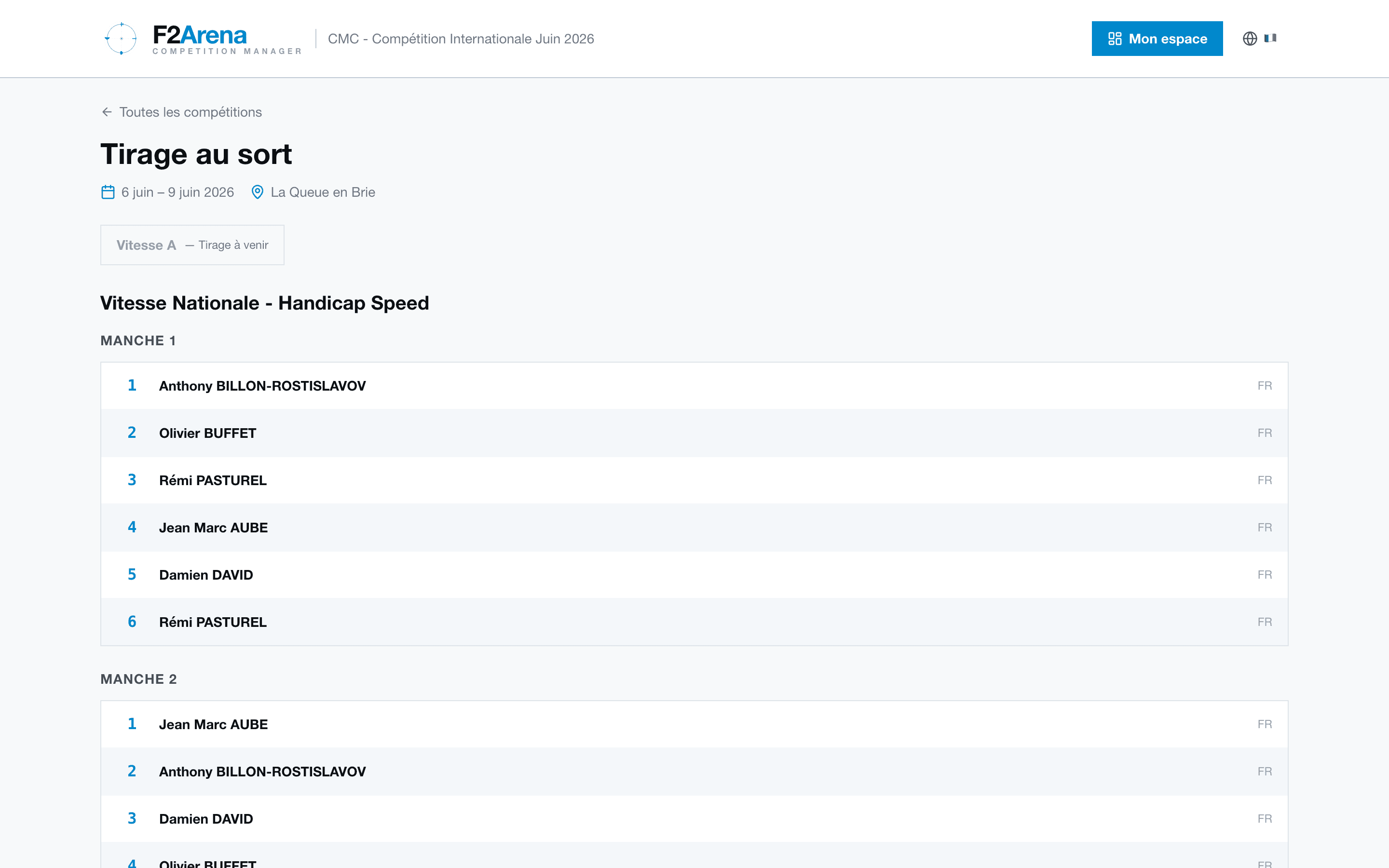The width and height of the screenshot is (1389, 868).
Task: Open the Mon espace dashboard
Action: click(x=1157, y=39)
